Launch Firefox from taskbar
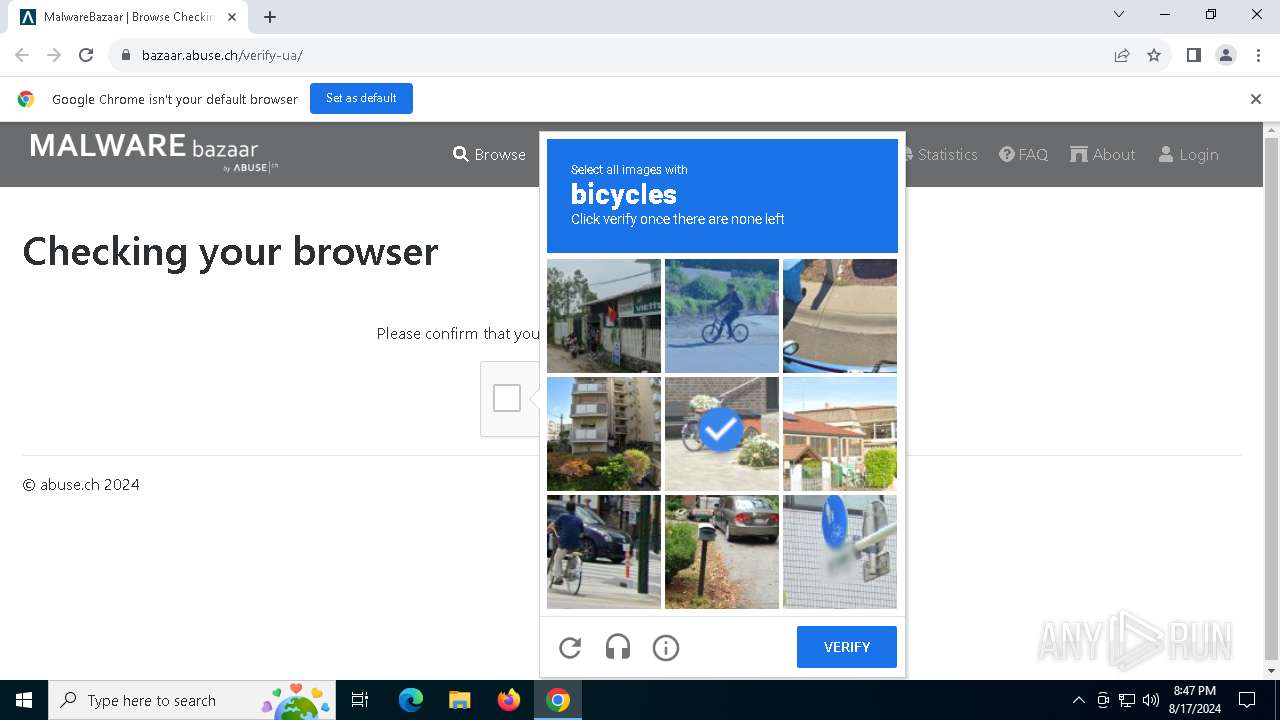Image resolution: width=1280 pixels, height=720 pixels. click(509, 700)
